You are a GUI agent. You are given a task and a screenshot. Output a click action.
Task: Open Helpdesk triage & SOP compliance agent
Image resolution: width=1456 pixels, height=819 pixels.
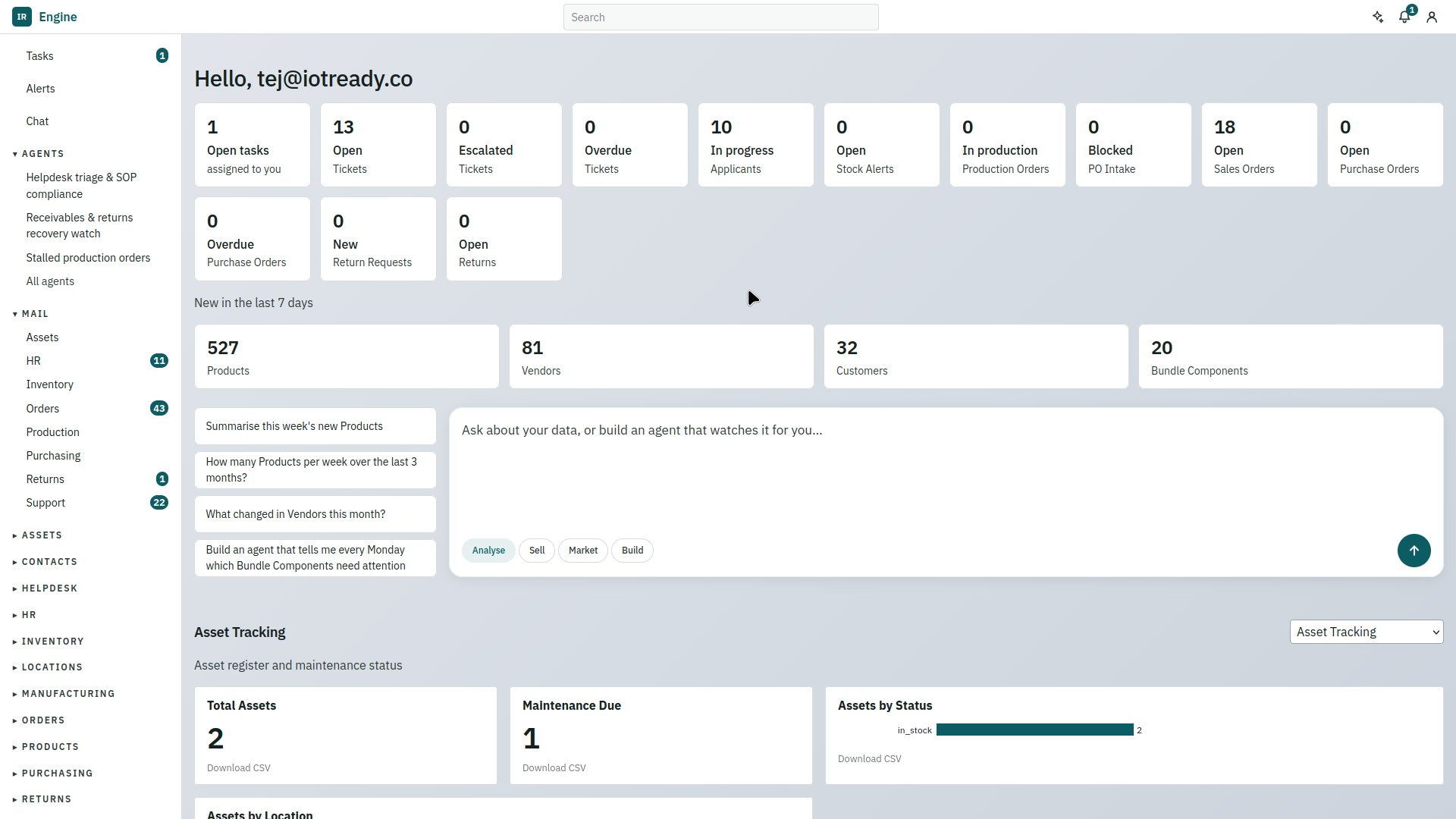[81, 186]
